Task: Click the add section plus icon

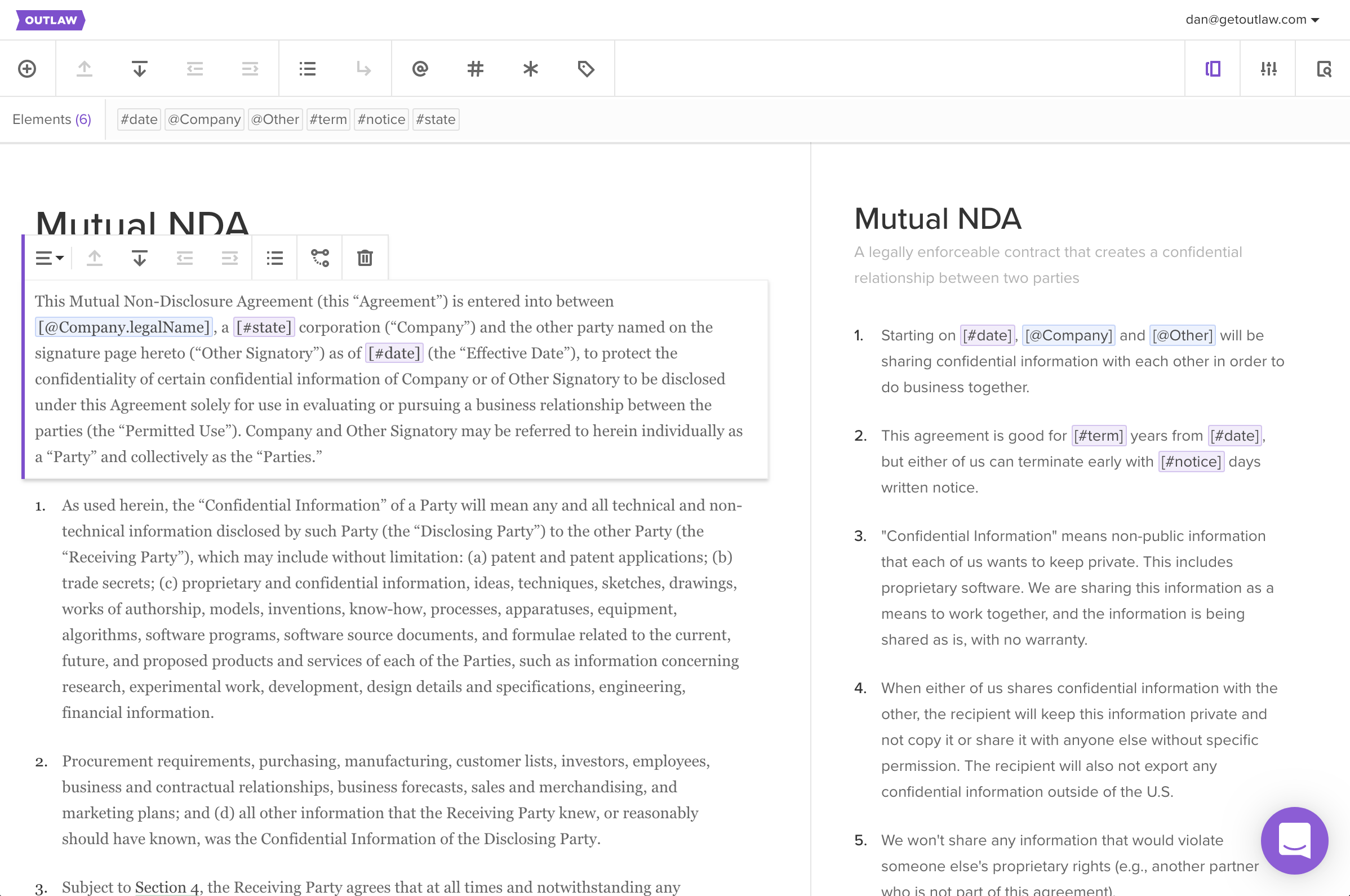Action: point(27,69)
